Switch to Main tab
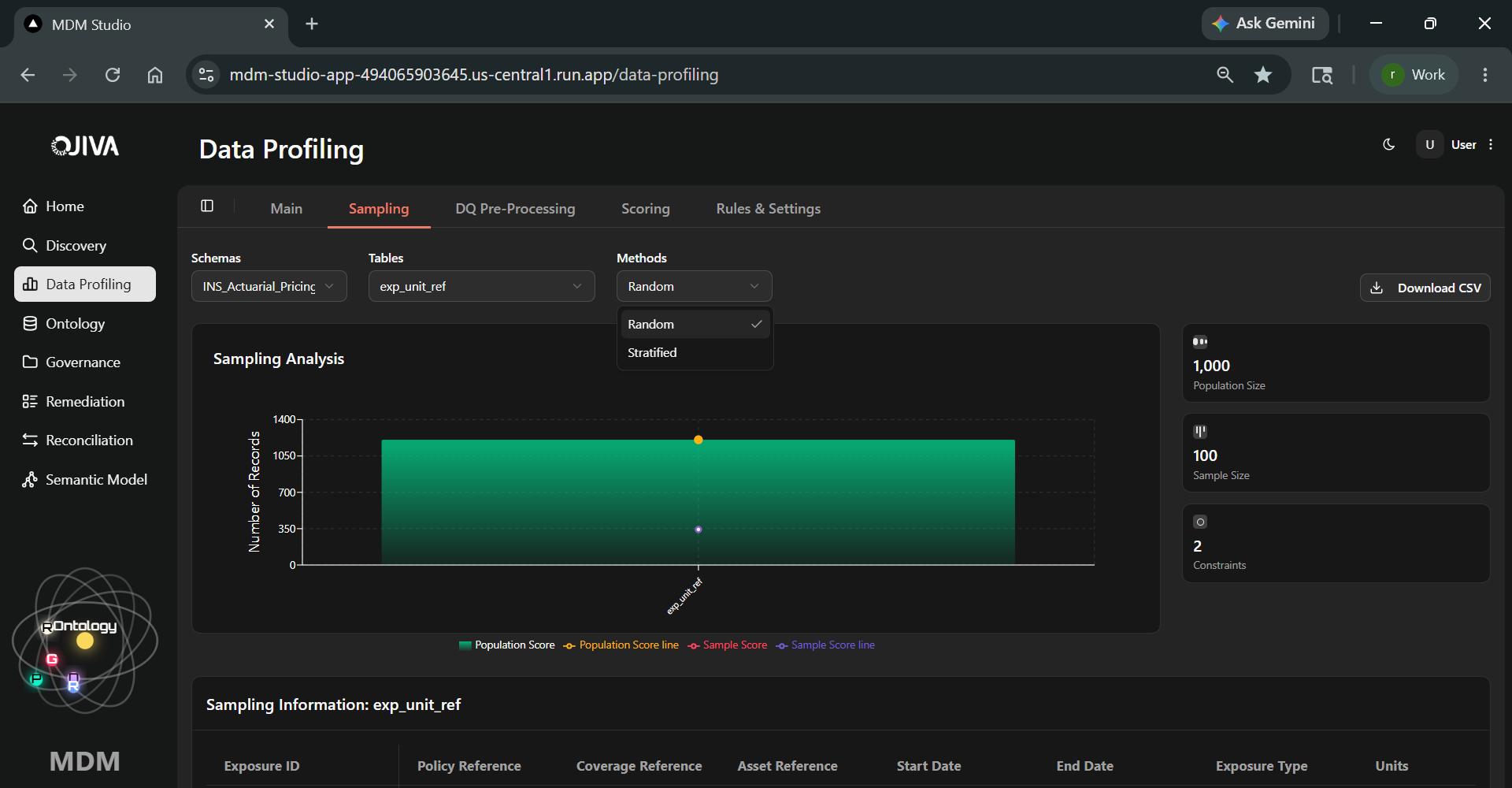1512x788 pixels. coord(287,209)
